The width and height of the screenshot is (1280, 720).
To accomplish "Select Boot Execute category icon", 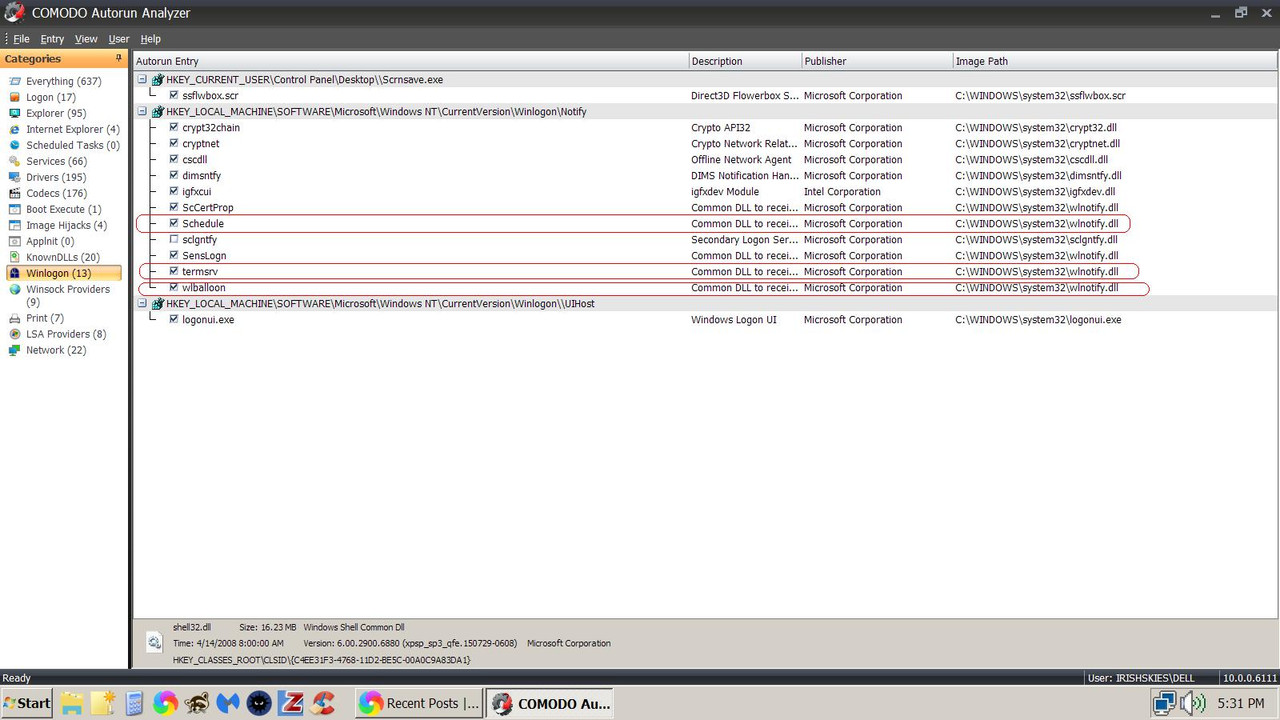I will click(x=15, y=209).
